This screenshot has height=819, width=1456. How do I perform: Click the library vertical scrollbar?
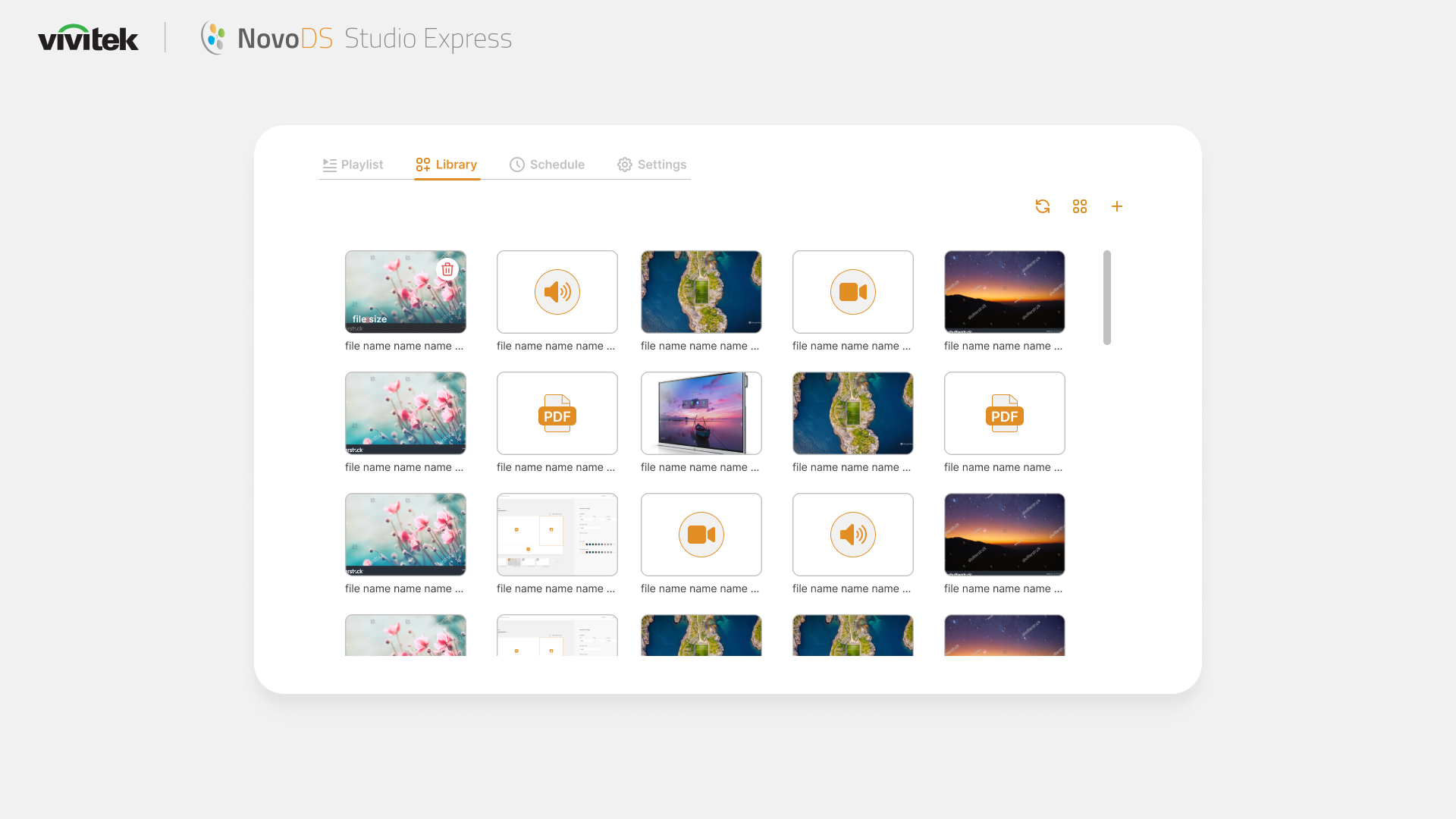pos(1107,297)
